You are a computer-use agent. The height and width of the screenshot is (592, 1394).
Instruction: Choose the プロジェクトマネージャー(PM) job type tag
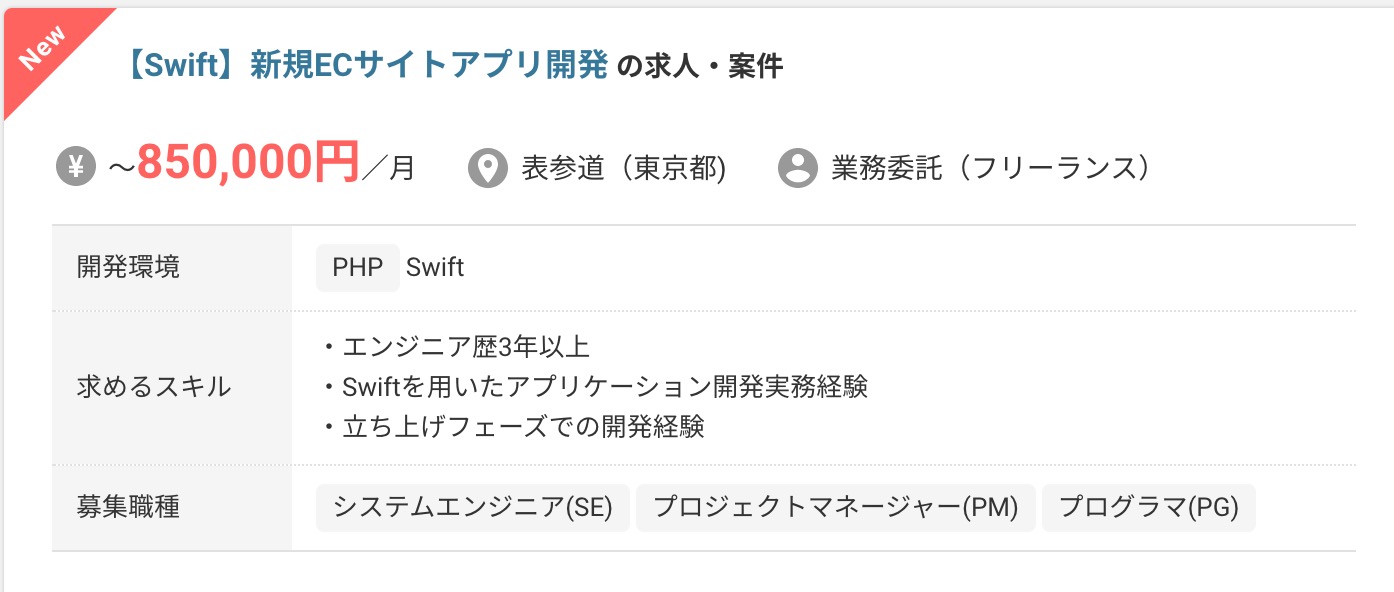pyautogui.click(x=836, y=508)
